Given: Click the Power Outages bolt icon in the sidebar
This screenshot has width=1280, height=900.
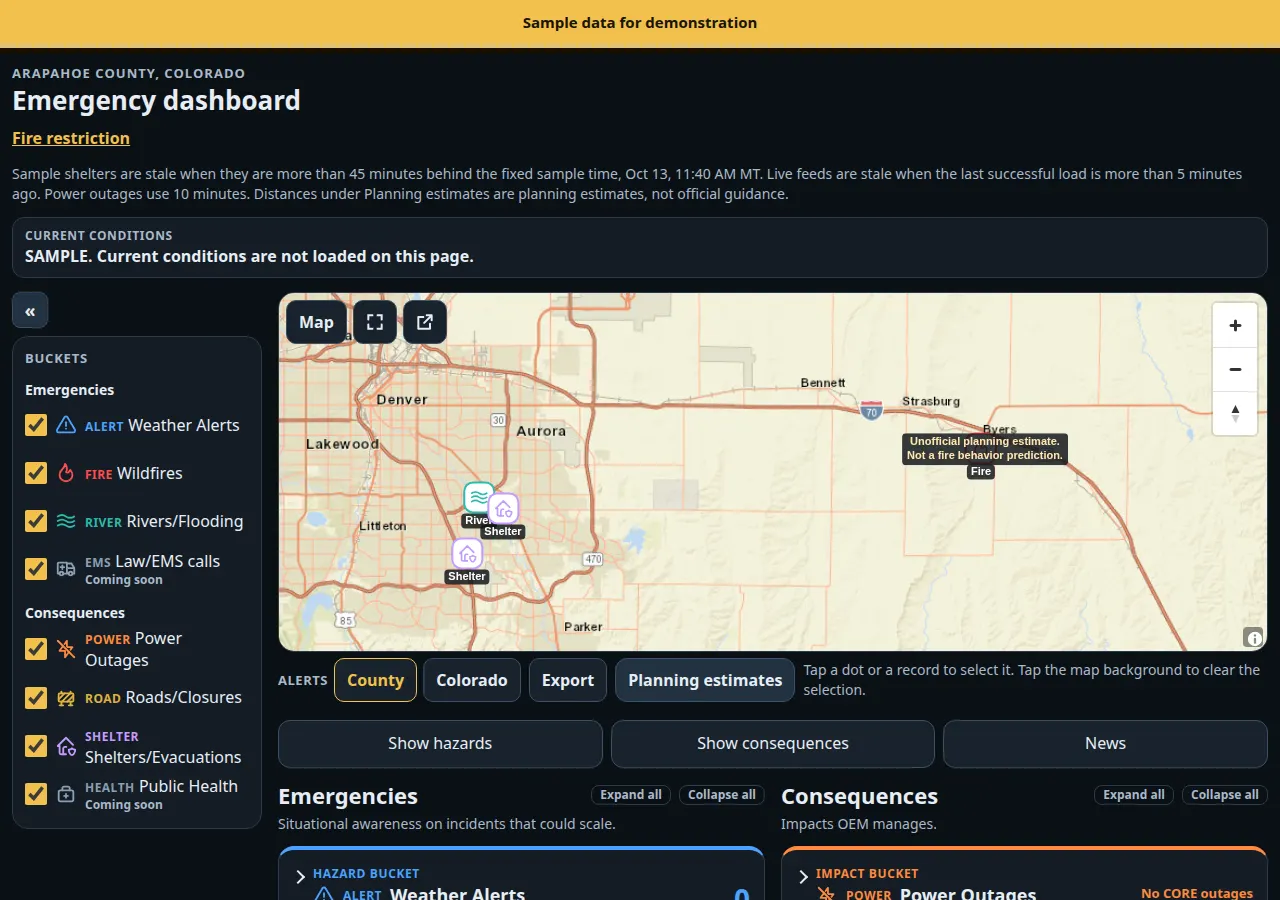Looking at the screenshot, I should coord(66,649).
